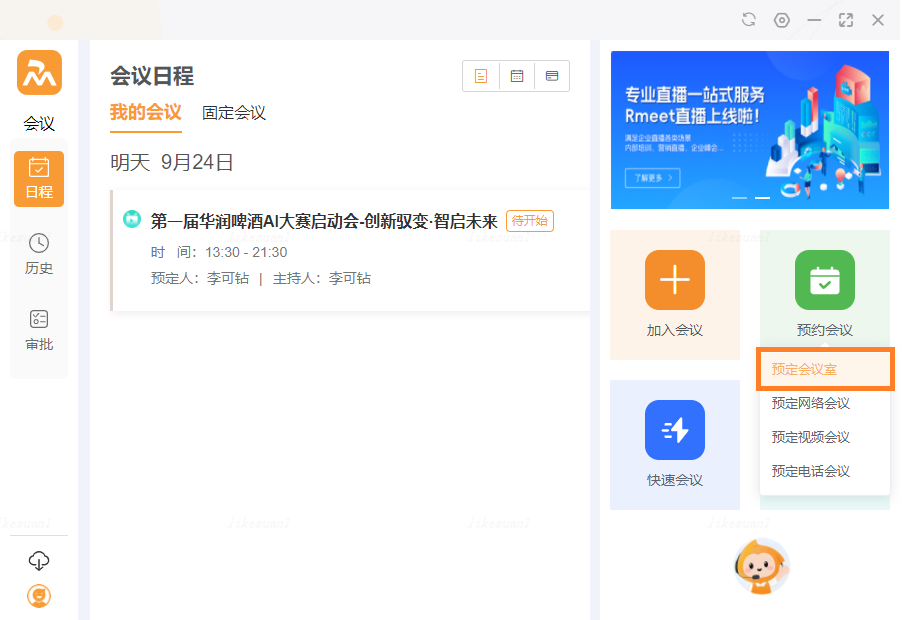Choose 预定视频会议 from the dropdown
The height and width of the screenshot is (620, 903).
(x=811, y=437)
